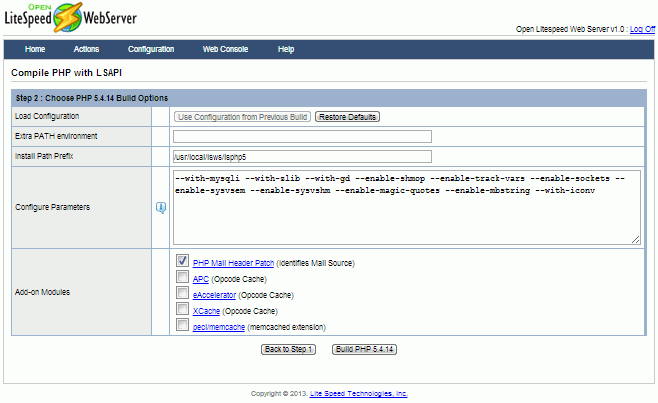Grab the textarea resize handle corner
Screen dimensions: 658x403
pos(636,240)
